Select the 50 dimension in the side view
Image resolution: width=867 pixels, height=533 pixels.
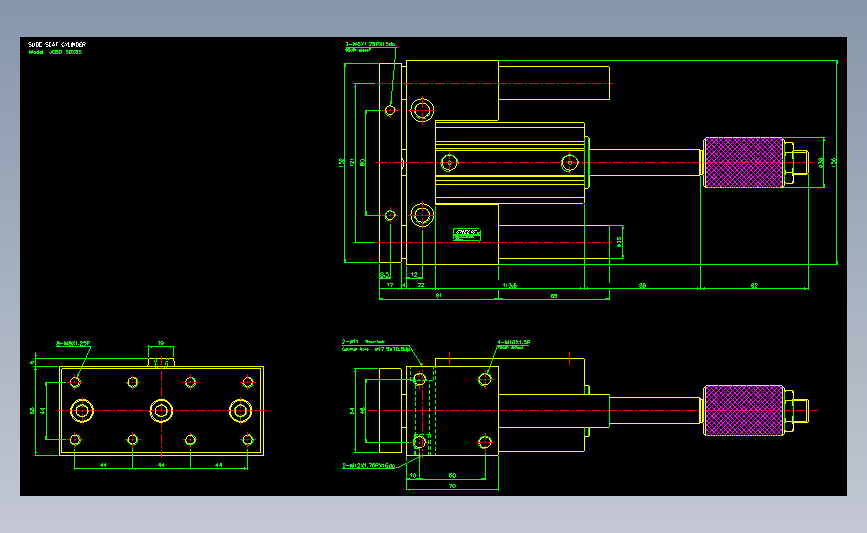[x=452, y=475]
